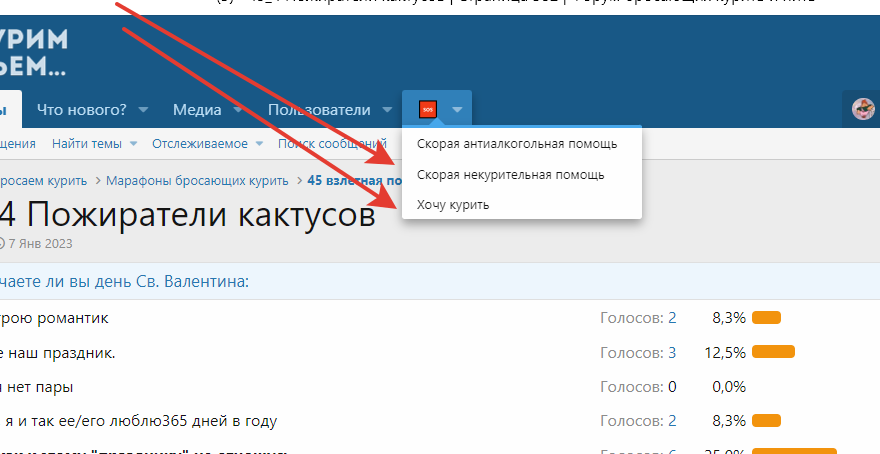Image resolution: width=880 pixels, height=454 pixels.
Task: Open the site logo 'УРИМ ЬЕМ...'
Action: pos(34,53)
